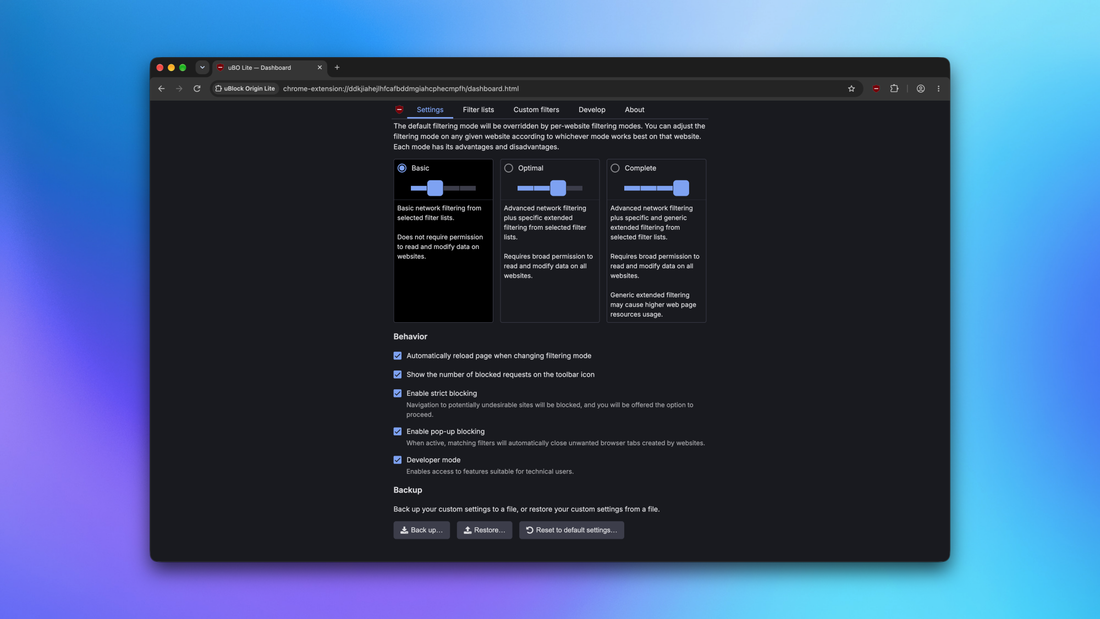1100x619 pixels.
Task: Toggle automatically reload page checkbox
Action: point(398,356)
